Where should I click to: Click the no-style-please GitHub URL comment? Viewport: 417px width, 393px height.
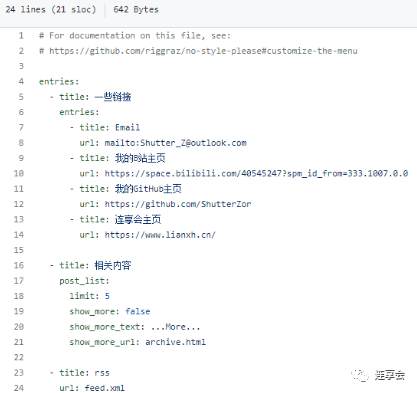point(203,51)
